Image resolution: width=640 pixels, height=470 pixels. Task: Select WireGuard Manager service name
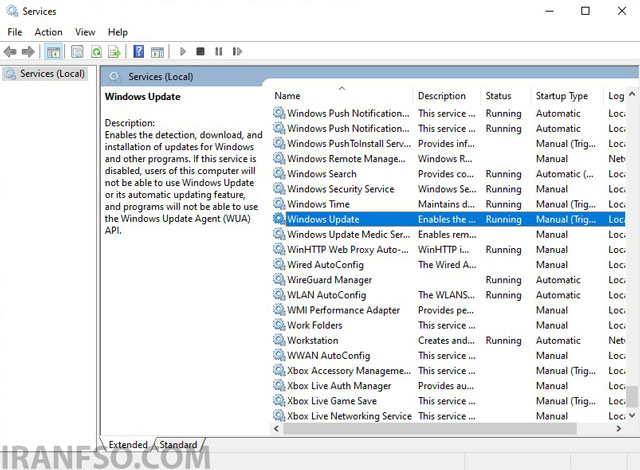pos(329,280)
